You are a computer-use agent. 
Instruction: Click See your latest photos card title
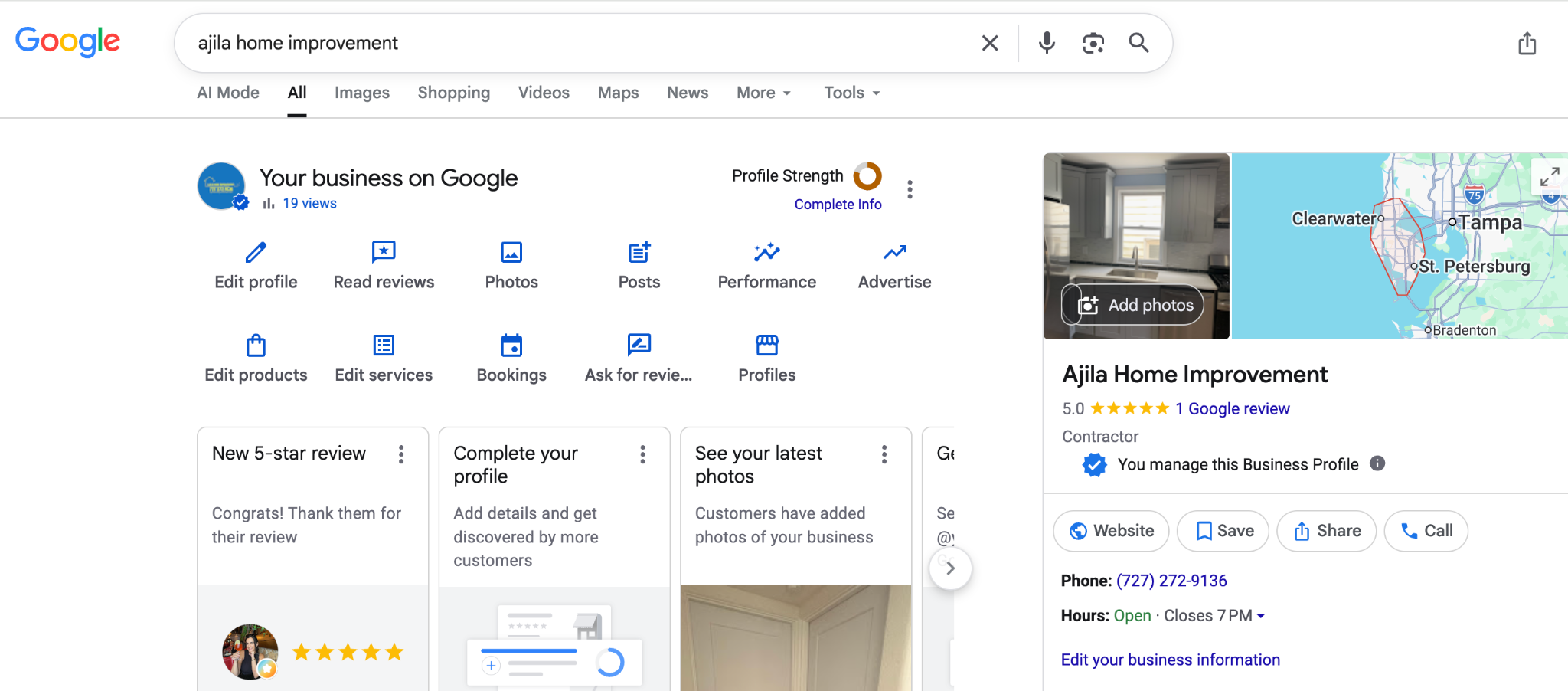click(758, 464)
